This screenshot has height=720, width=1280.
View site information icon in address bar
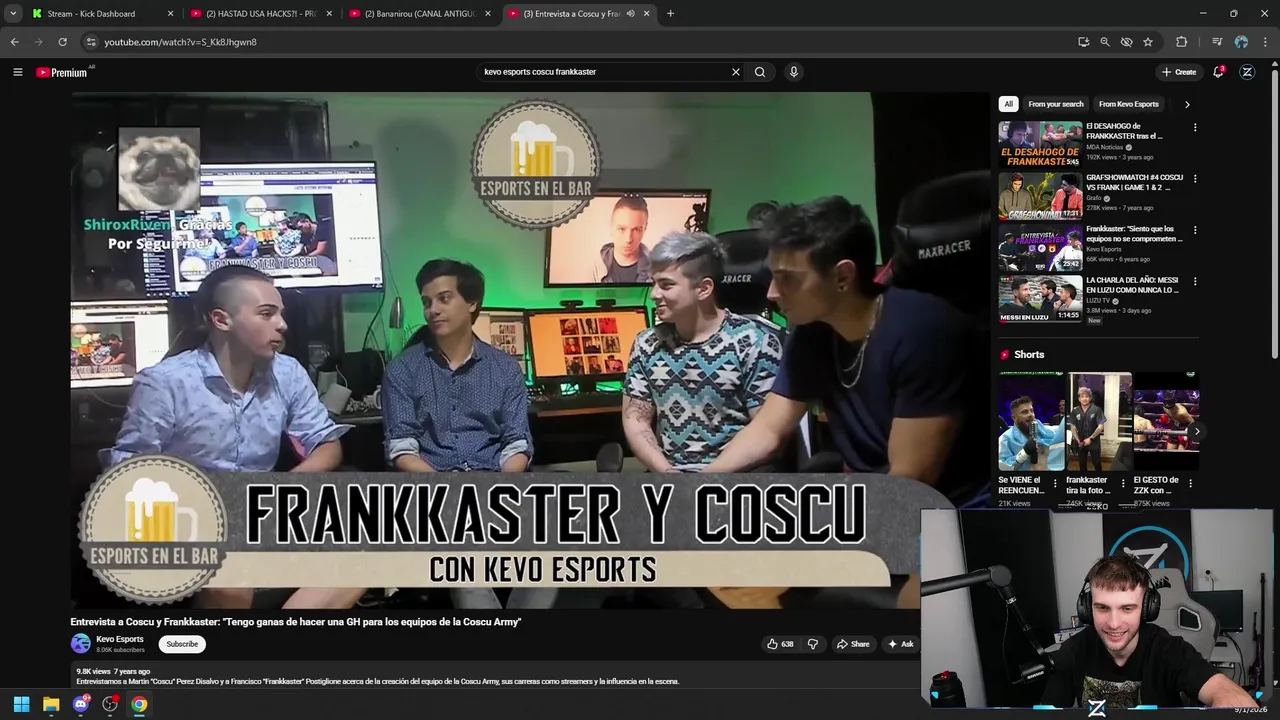tap(91, 42)
